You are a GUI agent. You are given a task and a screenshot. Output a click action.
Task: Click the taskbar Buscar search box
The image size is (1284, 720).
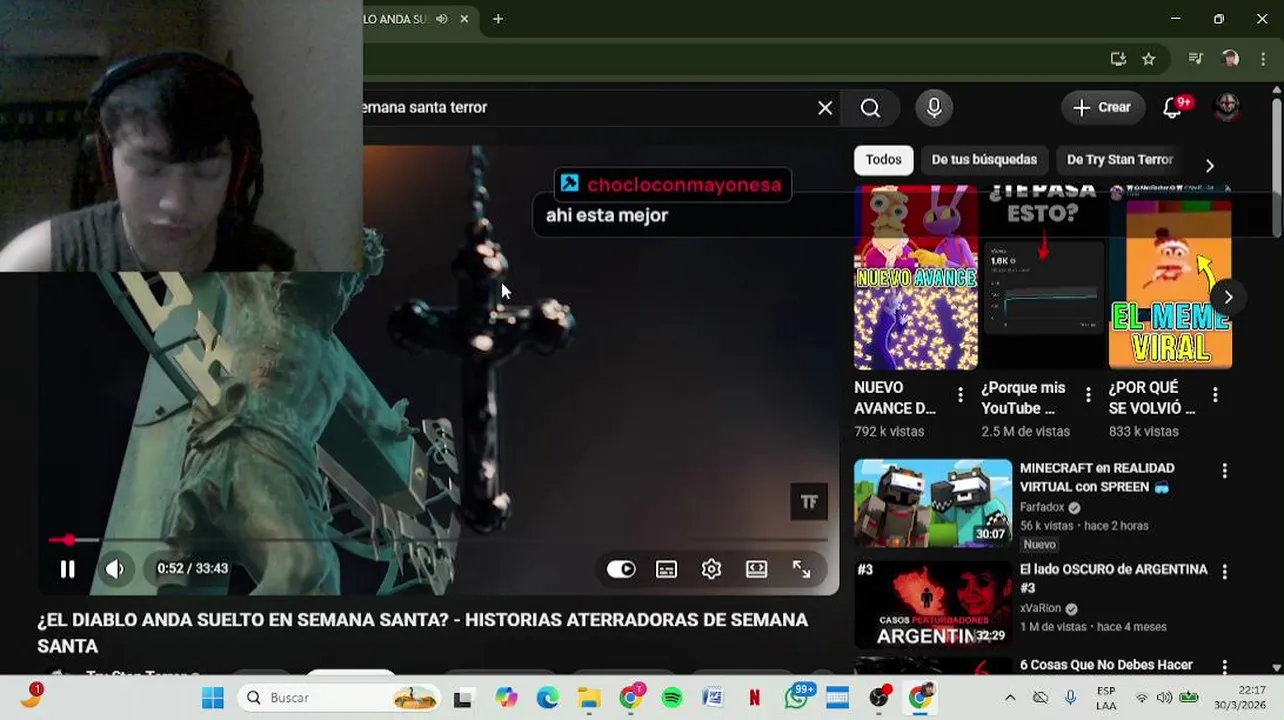341,698
